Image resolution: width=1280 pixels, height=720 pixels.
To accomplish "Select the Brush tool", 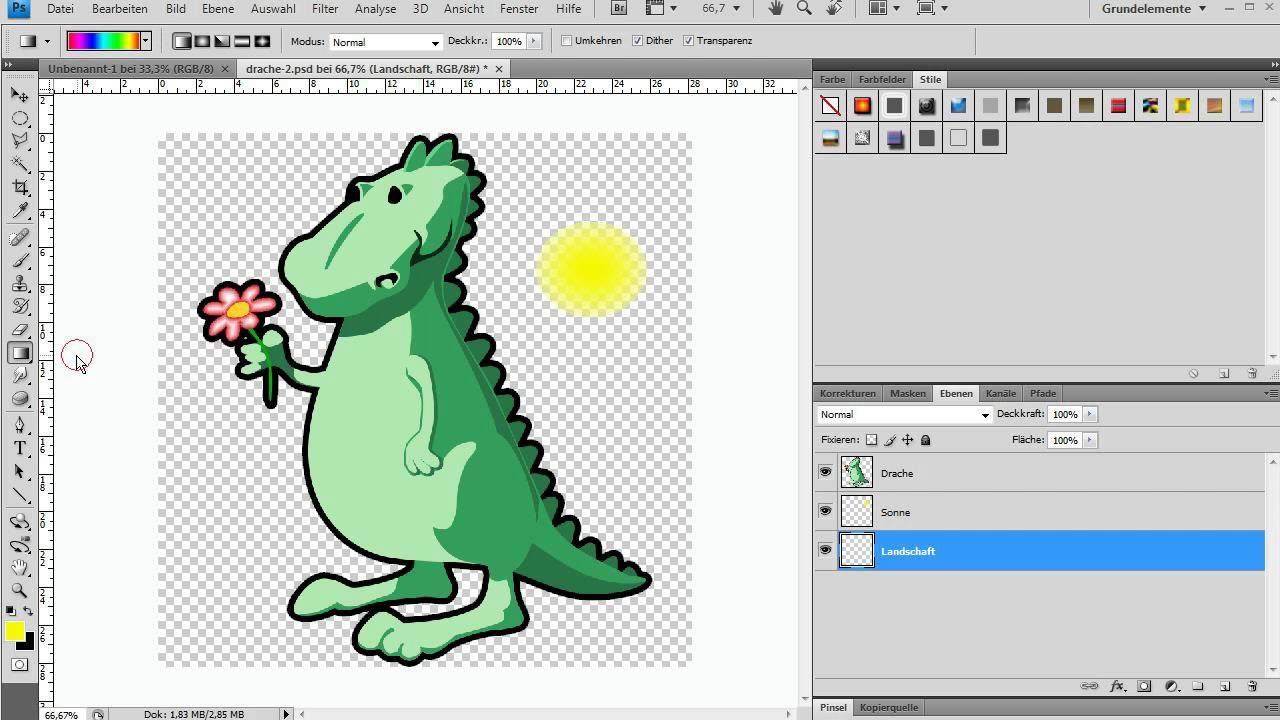I will pyautogui.click(x=19, y=261).
